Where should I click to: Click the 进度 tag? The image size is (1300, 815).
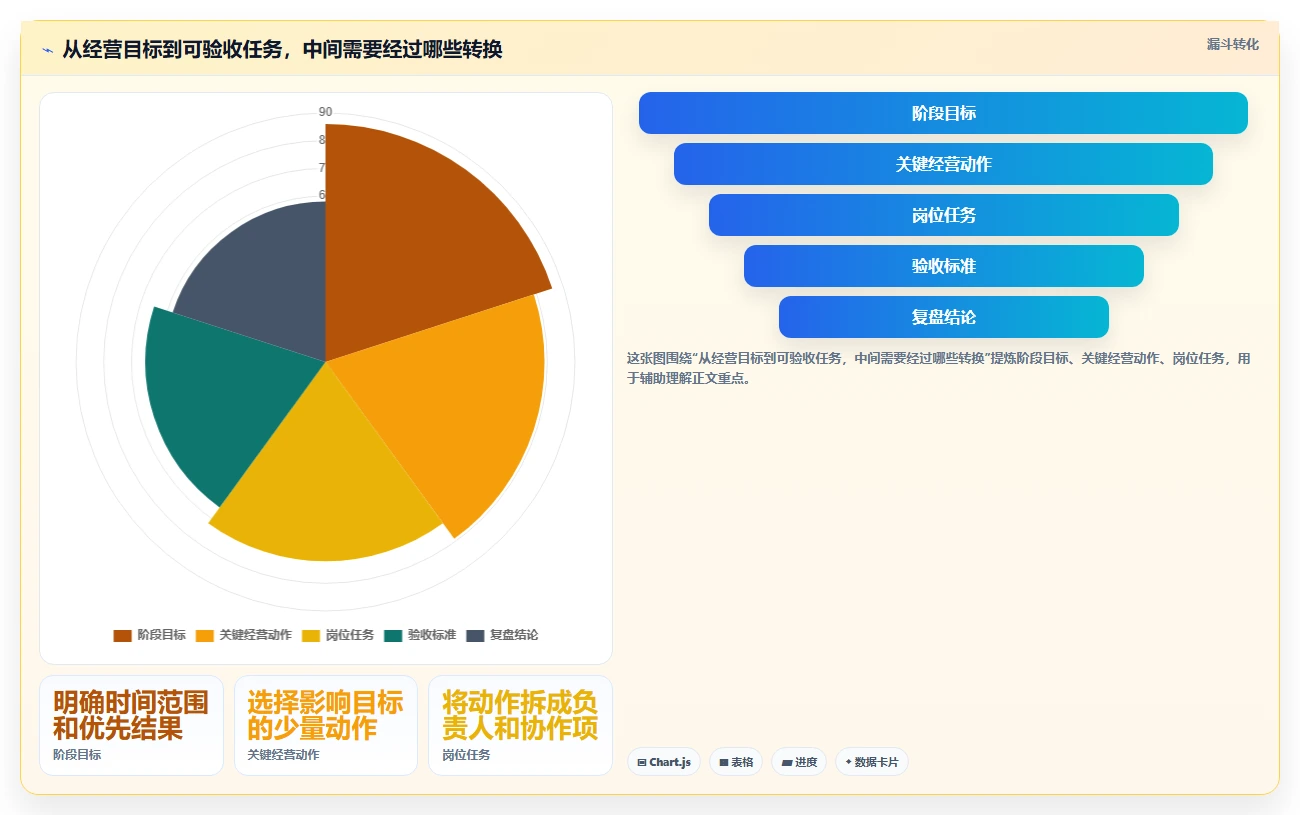[x=799, y=762]
